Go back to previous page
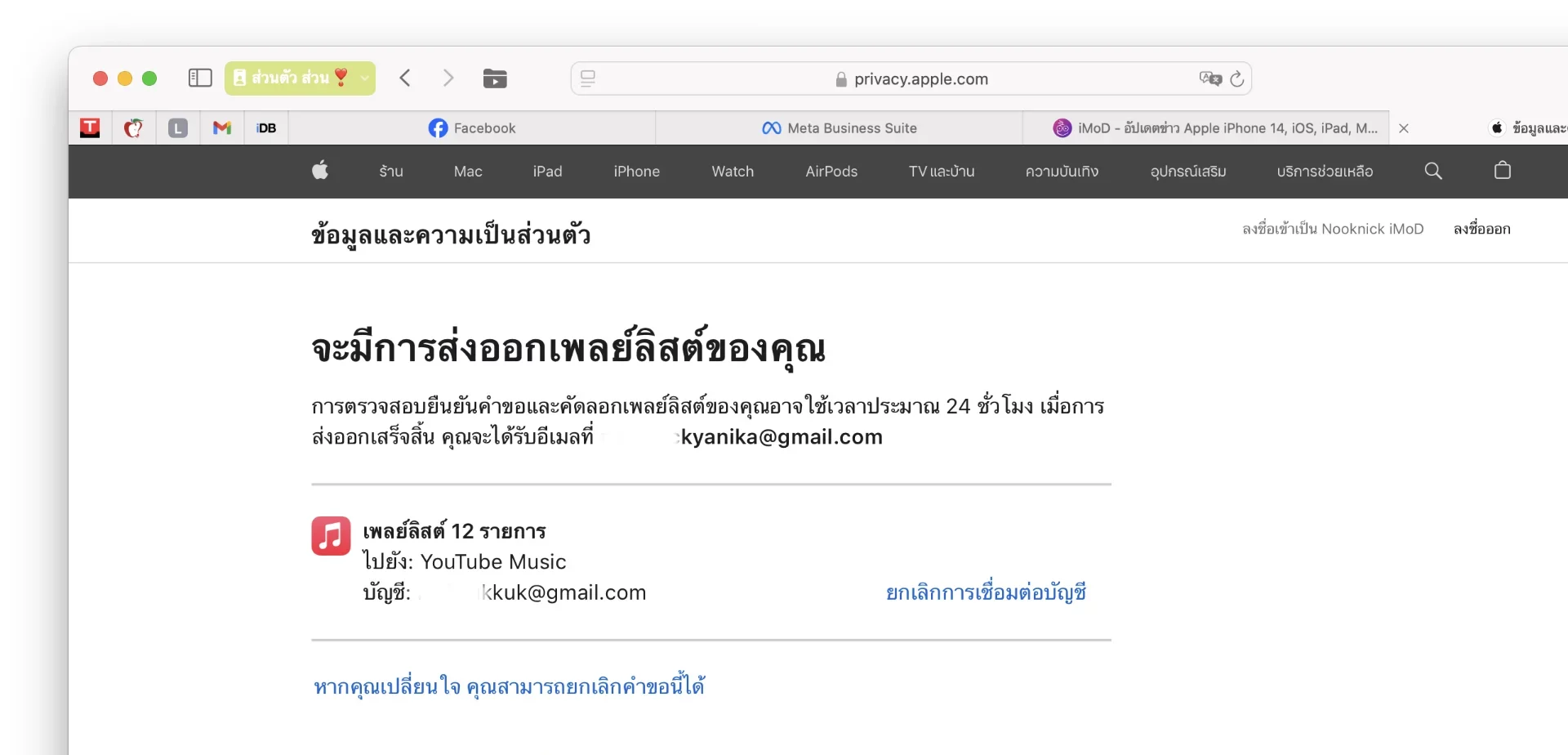1568x755 pixels. (405, 78)
